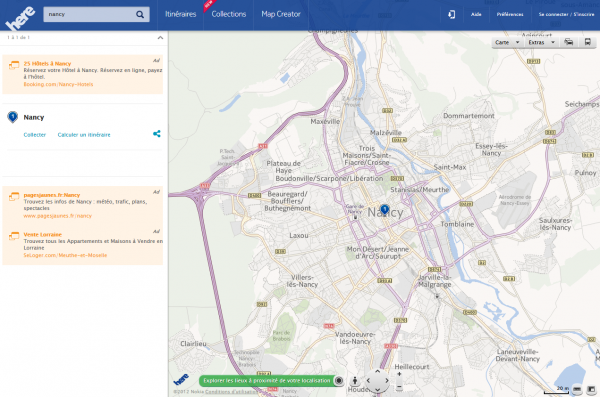Open the SeLoger.com/Meurthe-et-Moselle link
600x397 pixels.
(65, 255)
